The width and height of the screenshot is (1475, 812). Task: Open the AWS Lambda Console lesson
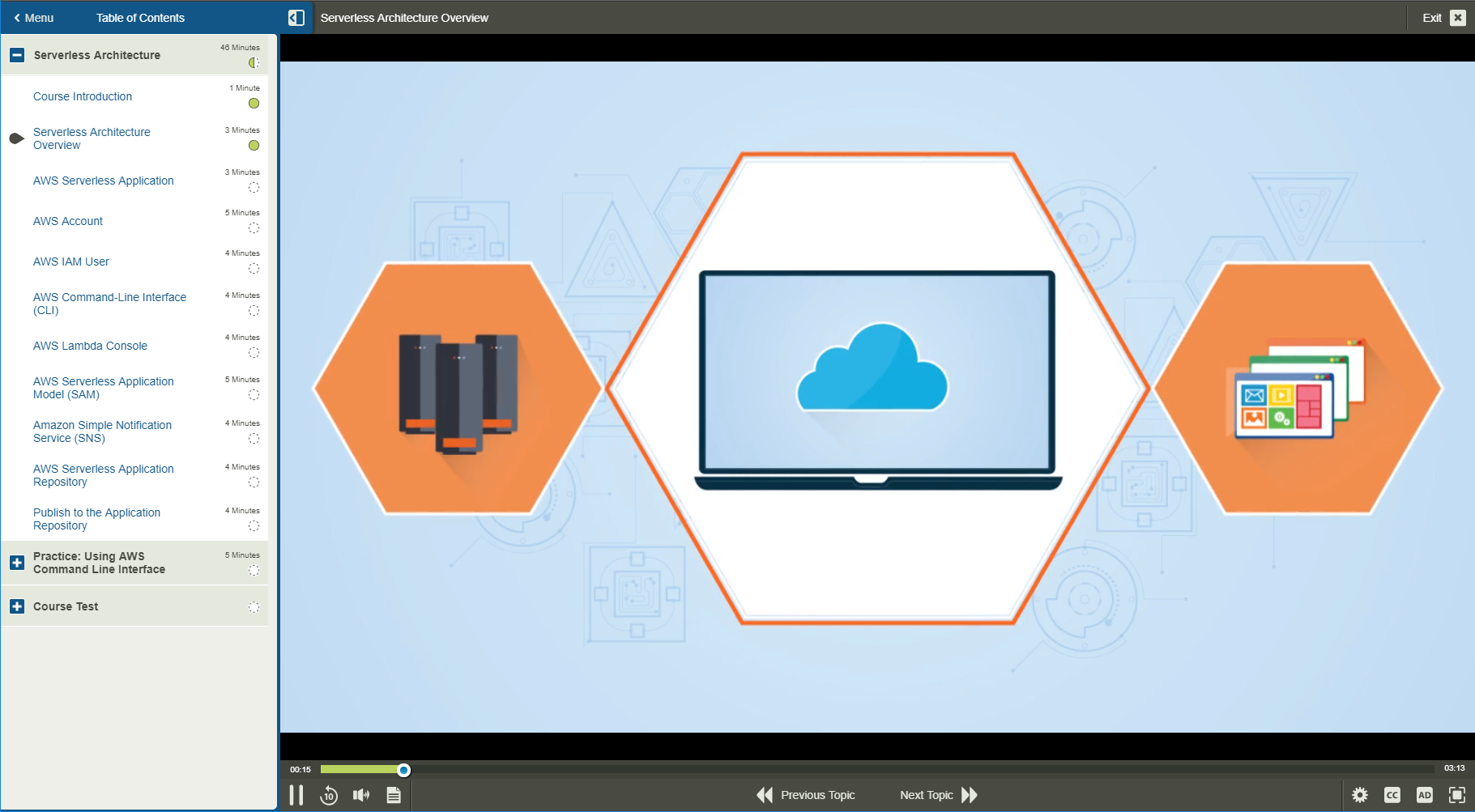[x=90, y=346]
